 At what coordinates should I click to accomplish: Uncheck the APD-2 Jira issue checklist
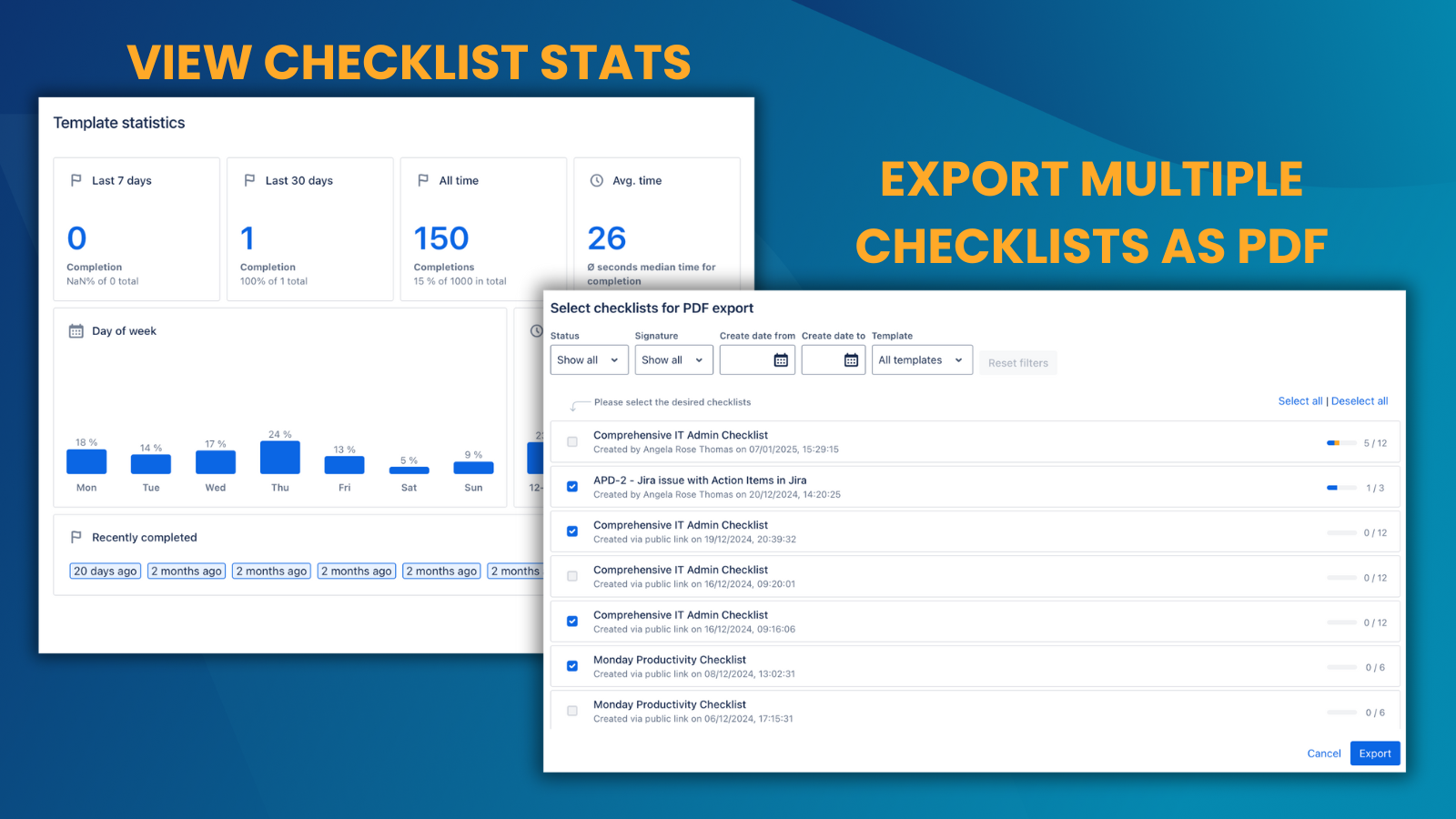572,486
